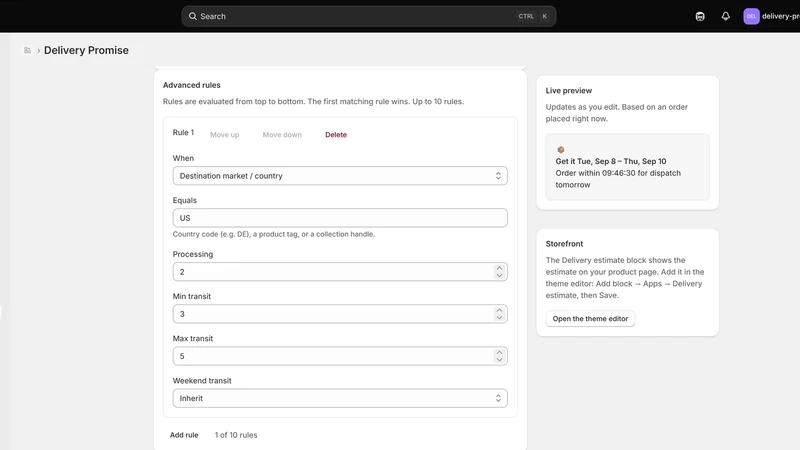Open the When condition dropdown

pos(340,176)
